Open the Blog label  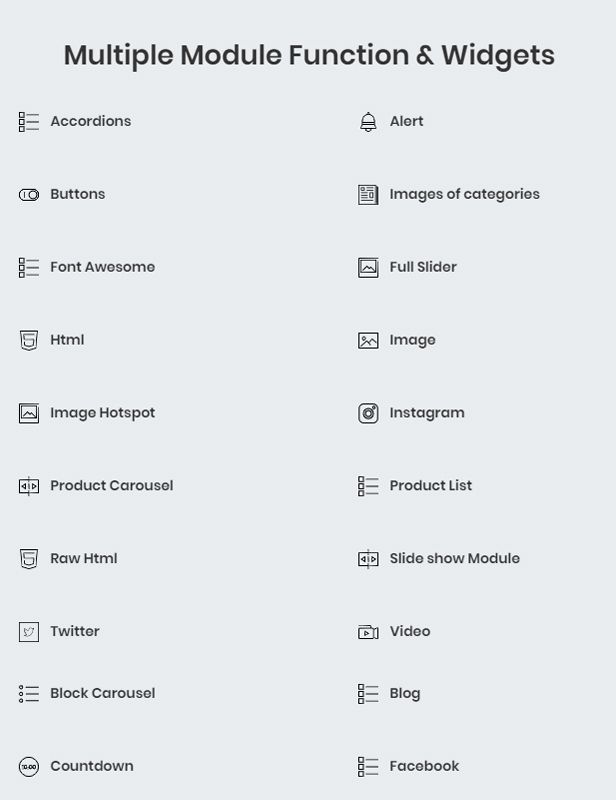[404, 694]
